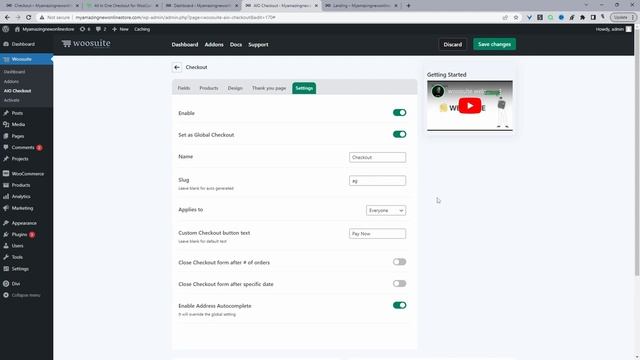The image size is (640, 360).
Task: Click the Save changes button
Action: (494, 44)
